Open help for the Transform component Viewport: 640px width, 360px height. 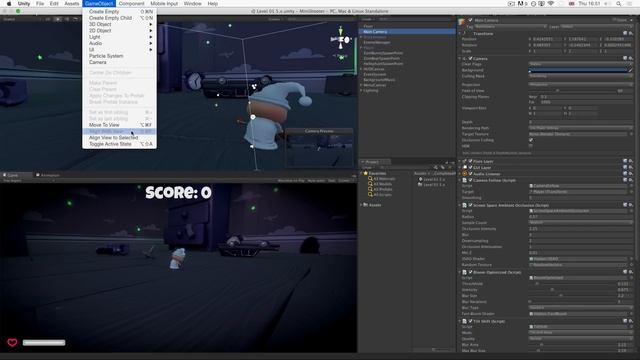625,33
